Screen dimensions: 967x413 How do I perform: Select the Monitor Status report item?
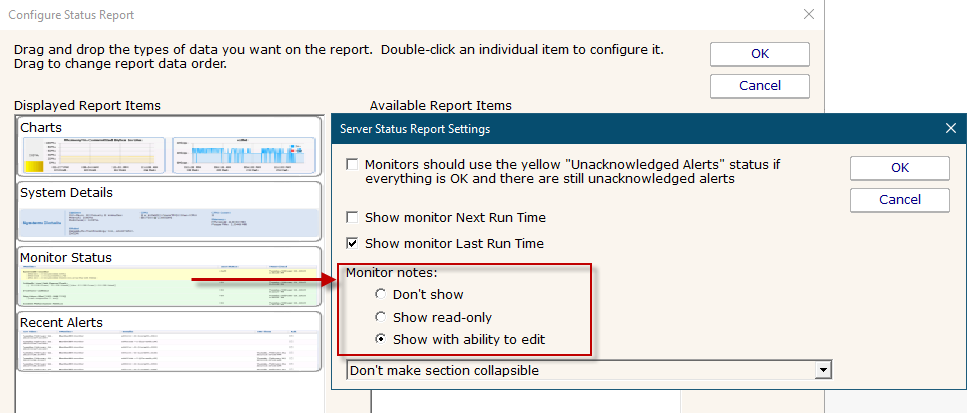[66, 257]
